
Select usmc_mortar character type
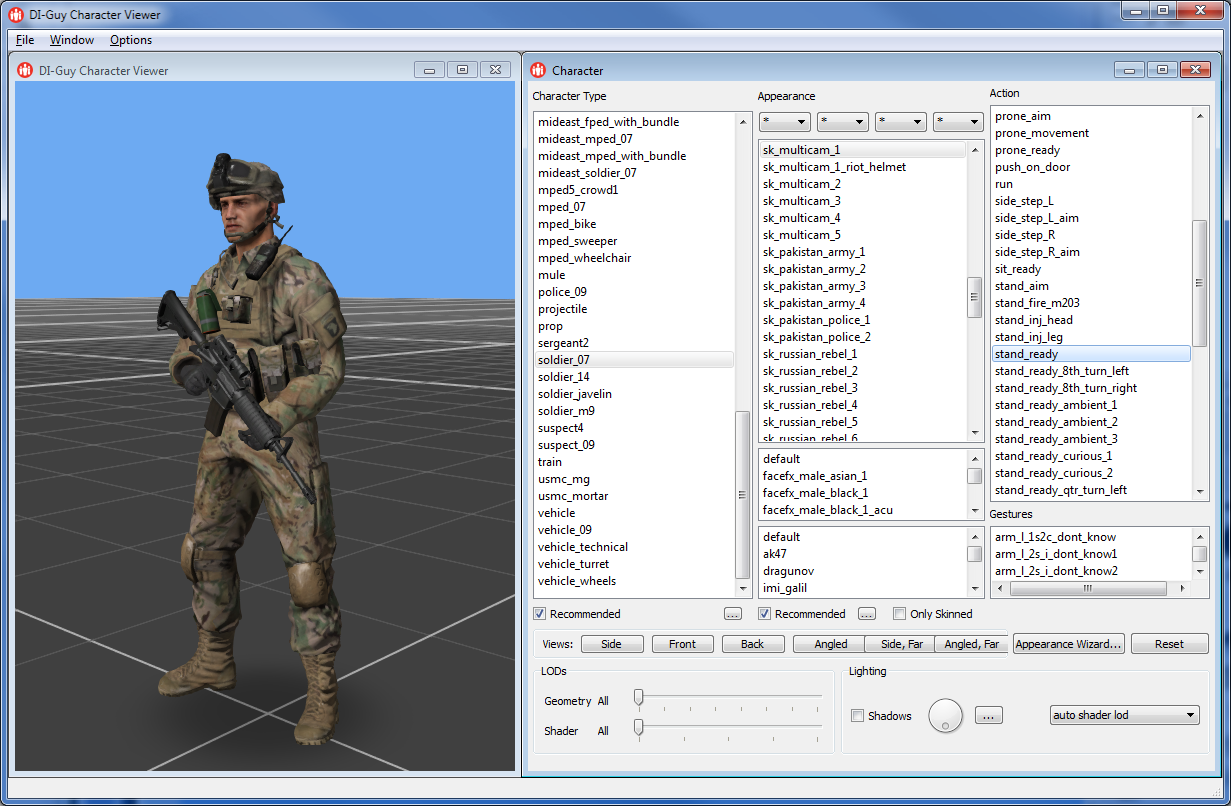pos(573,496)
